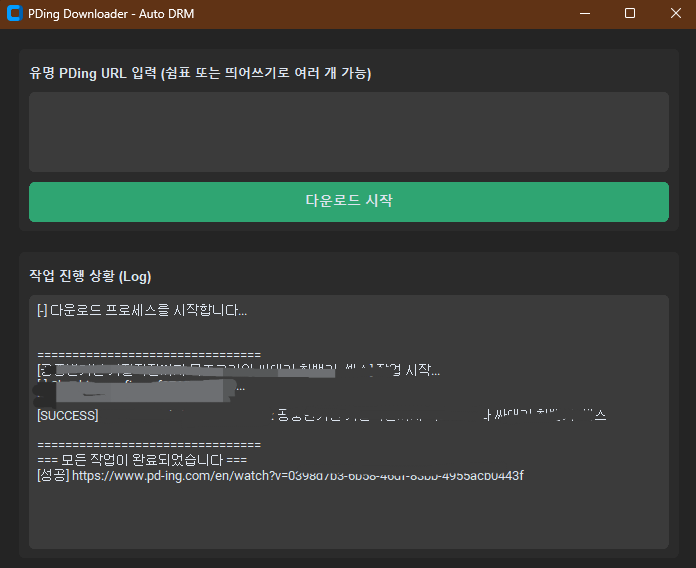Click the 'PDing Downloader - Auto DRM' window title

111,14
